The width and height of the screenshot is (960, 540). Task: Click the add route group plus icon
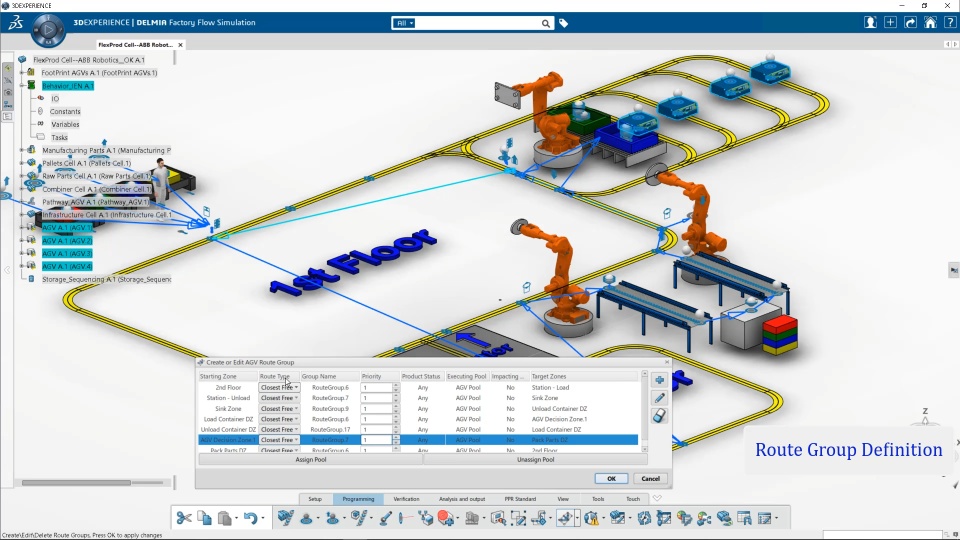coord(659,380)
